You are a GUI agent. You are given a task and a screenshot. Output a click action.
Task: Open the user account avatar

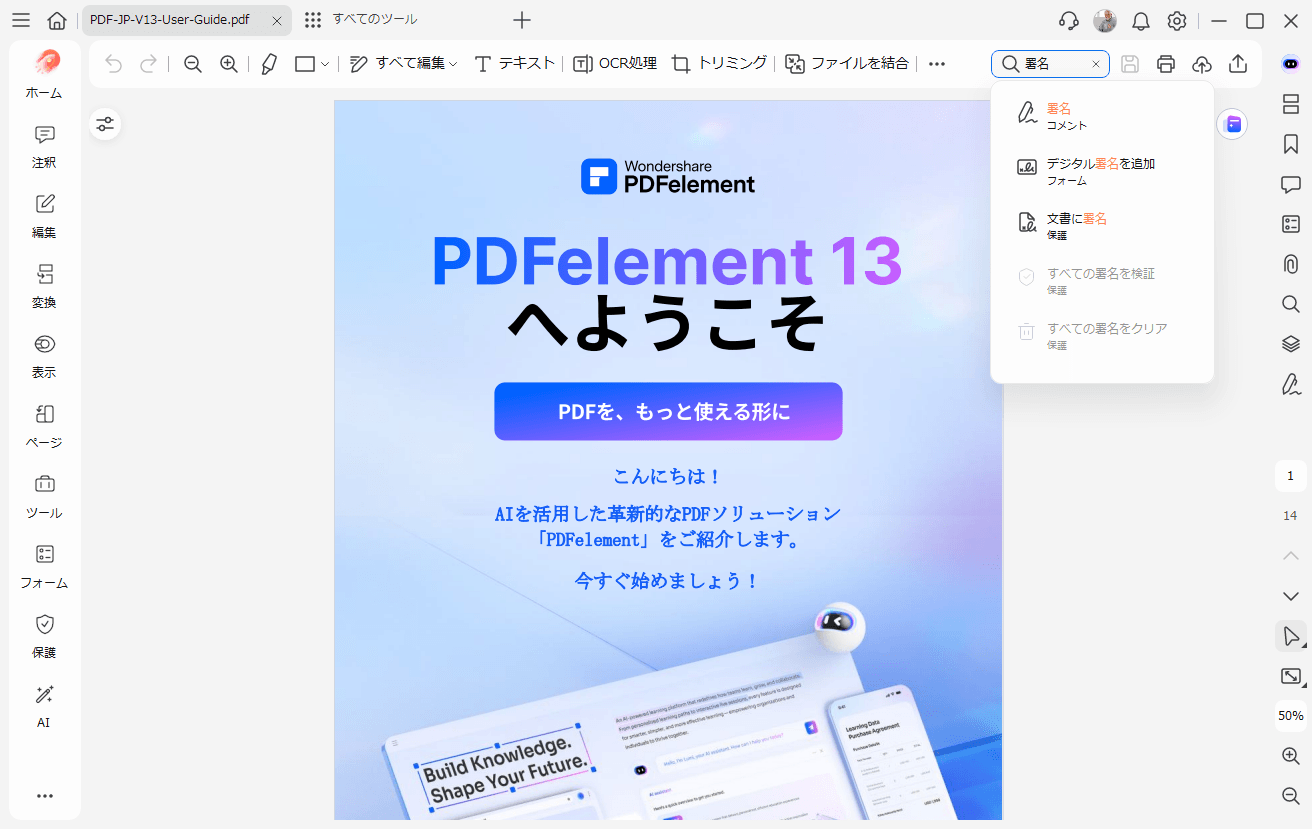tap(1105, 21)
